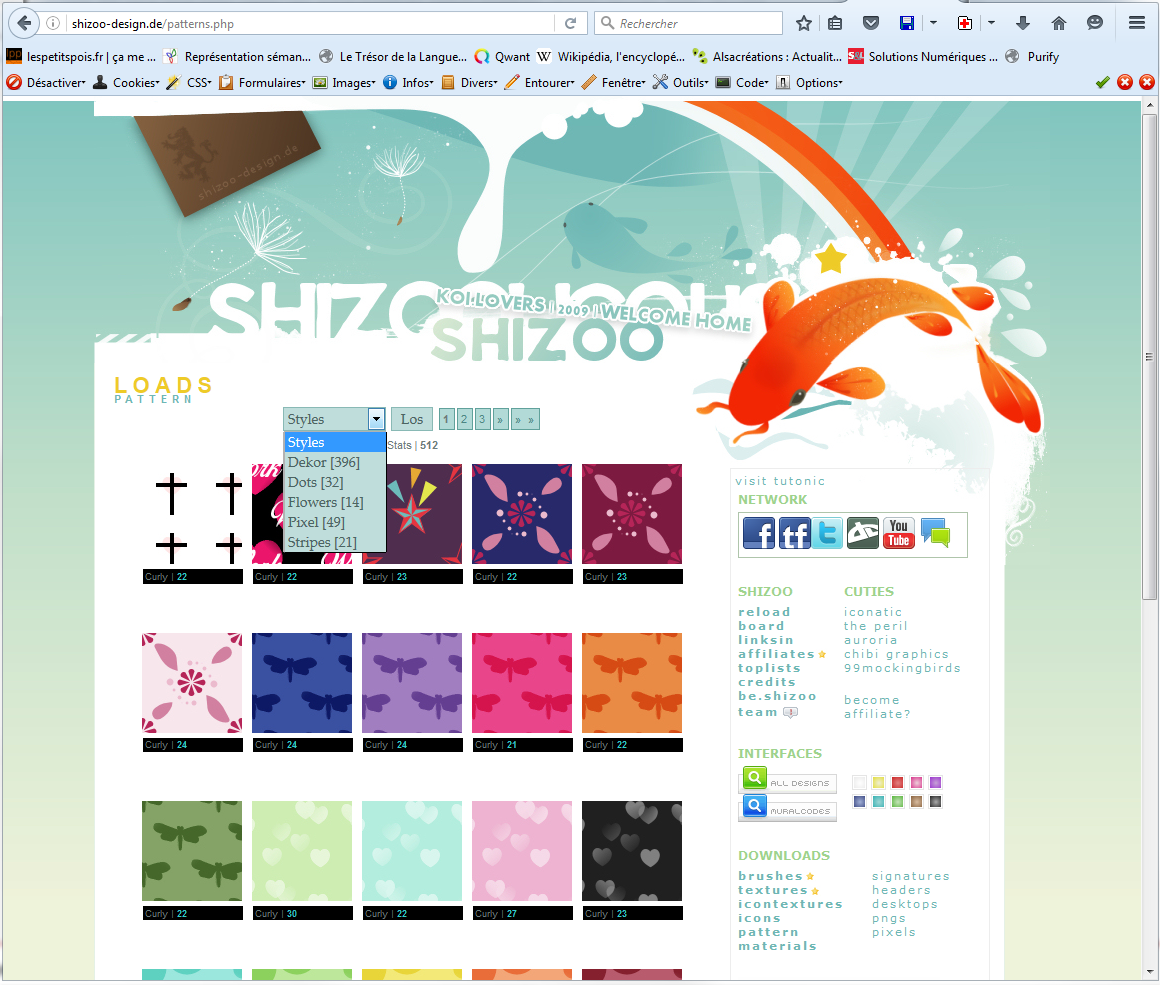Click the site information icon in address bar
Viewport: 1160px width, 985px height.
click(53, 24)
